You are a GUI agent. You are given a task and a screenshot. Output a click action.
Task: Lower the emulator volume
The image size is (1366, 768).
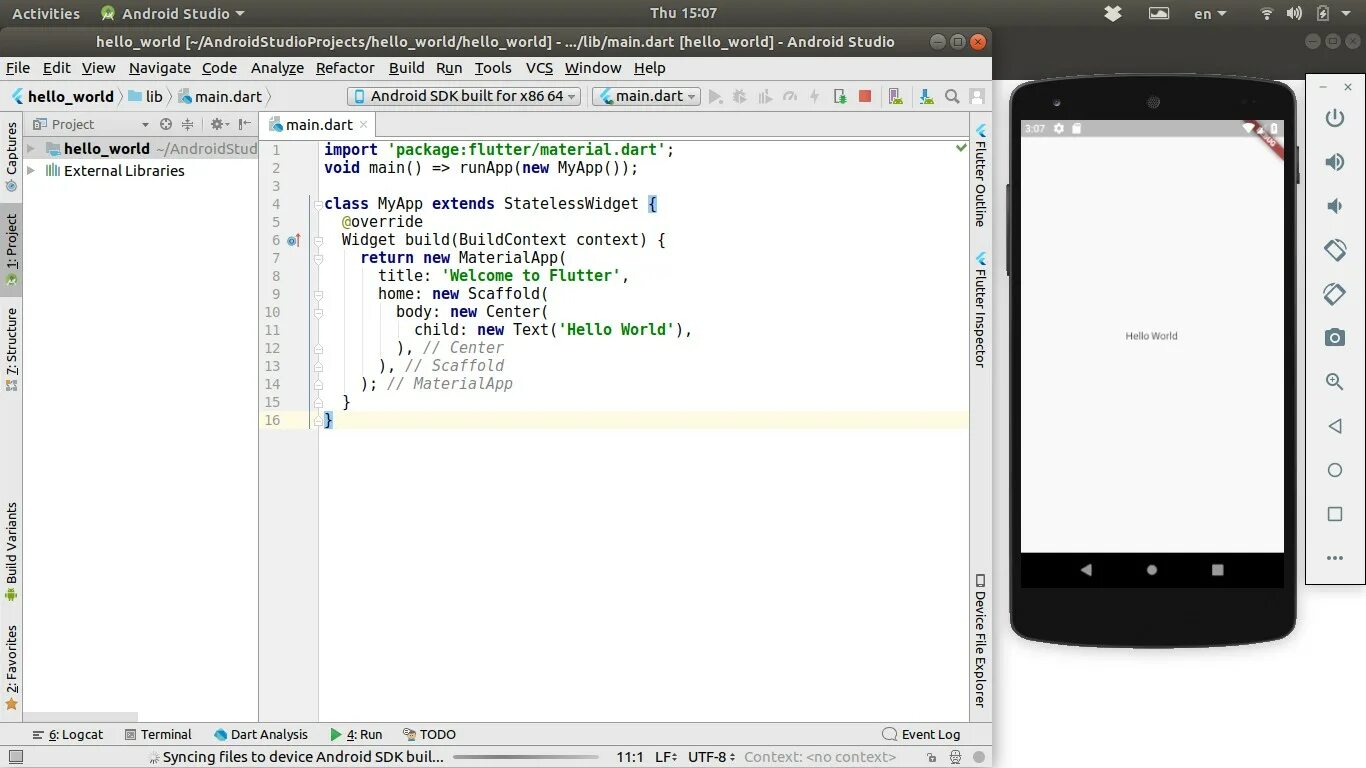tap(1335, 206)
